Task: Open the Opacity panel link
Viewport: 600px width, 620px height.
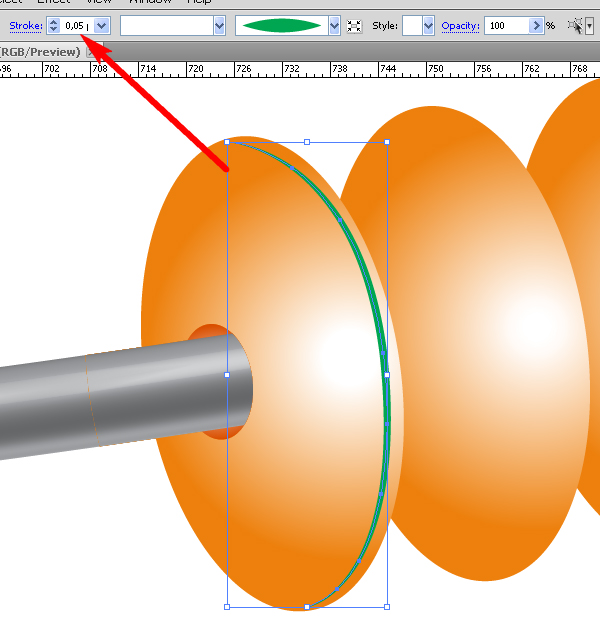Action: click(460, 26)
